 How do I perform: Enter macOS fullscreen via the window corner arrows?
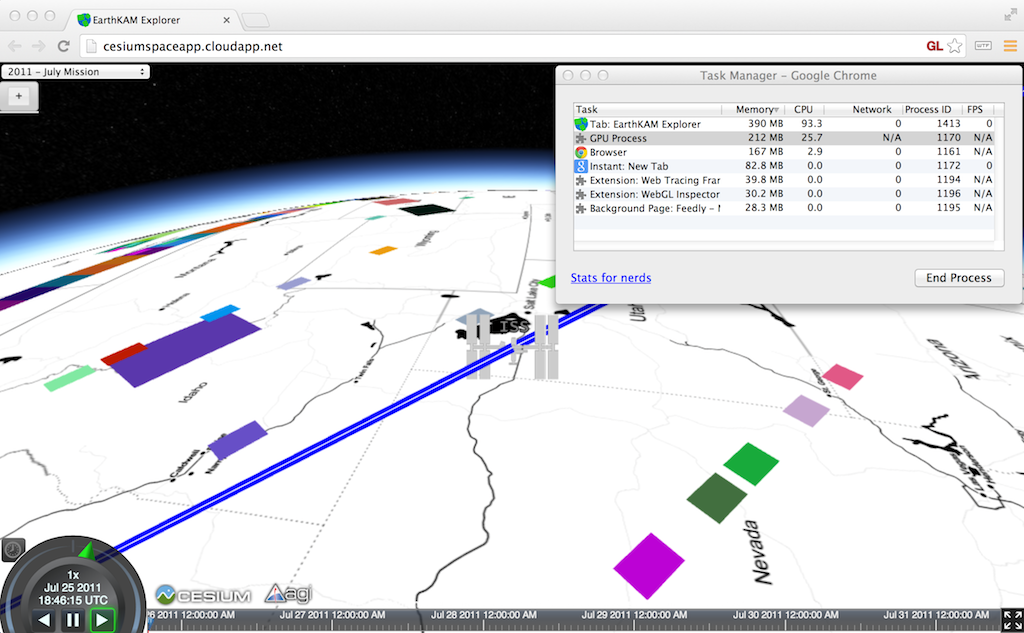(1010, 16)
